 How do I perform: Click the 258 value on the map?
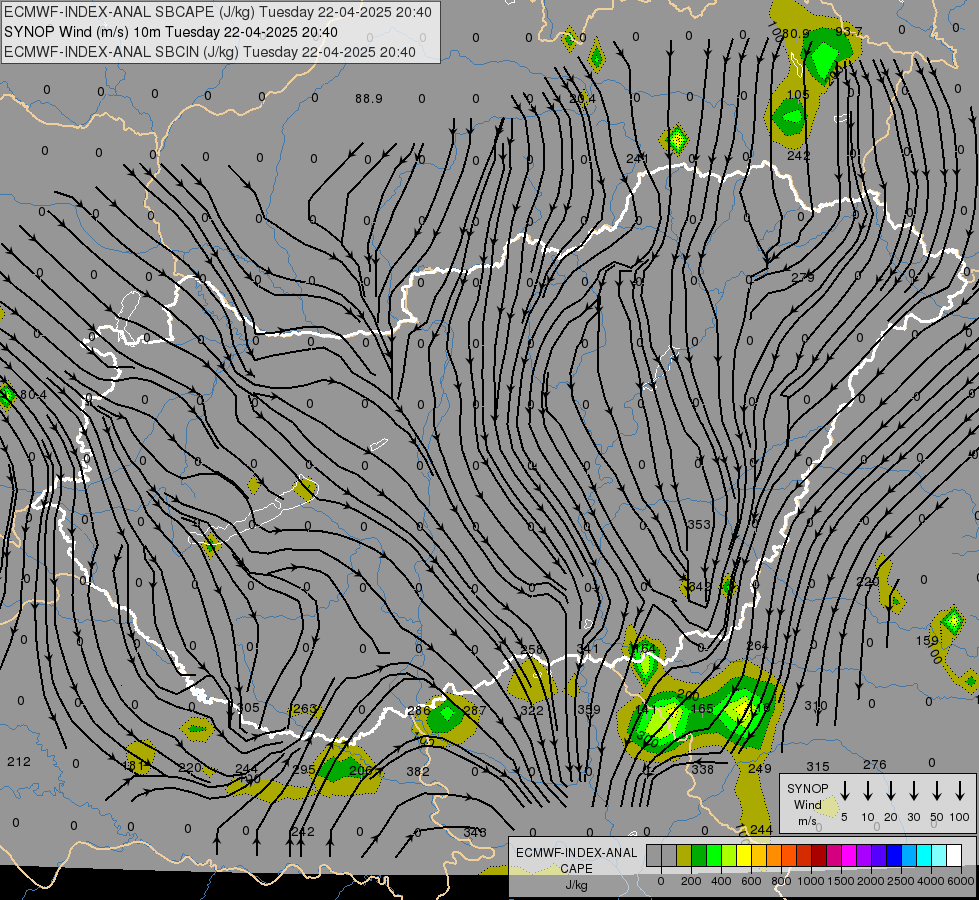pyautogui.click(x=531, y=650)
